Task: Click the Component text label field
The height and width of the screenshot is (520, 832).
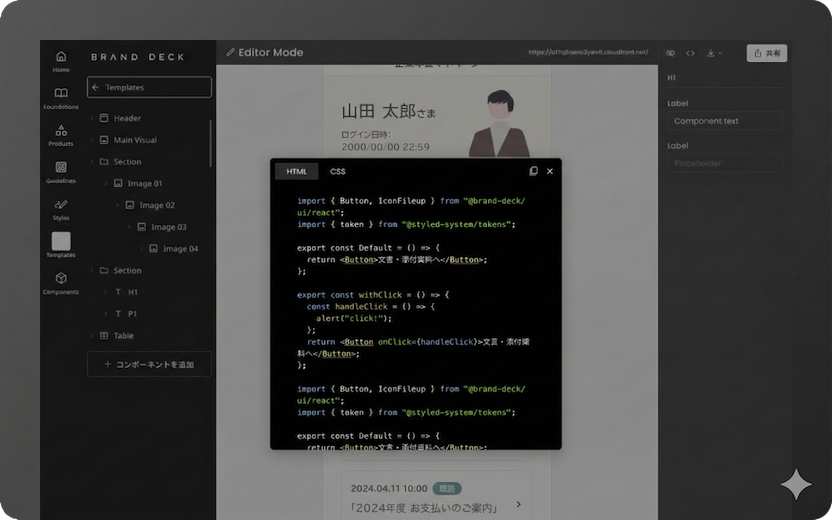Action: tap(725, 121)
